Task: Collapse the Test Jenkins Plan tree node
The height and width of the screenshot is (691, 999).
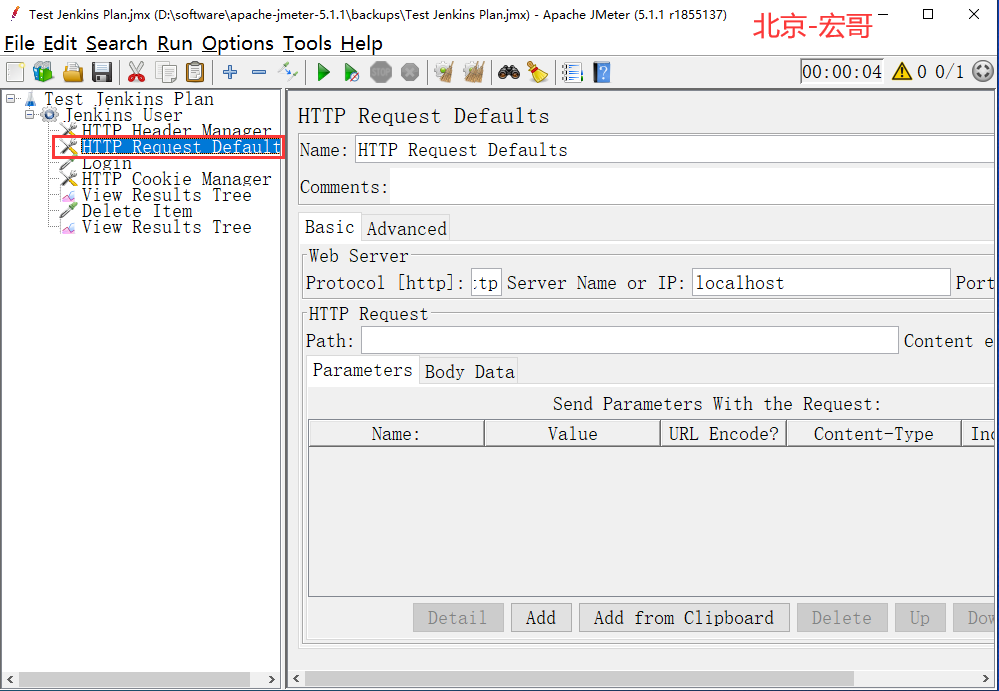Action: (11, 99)
